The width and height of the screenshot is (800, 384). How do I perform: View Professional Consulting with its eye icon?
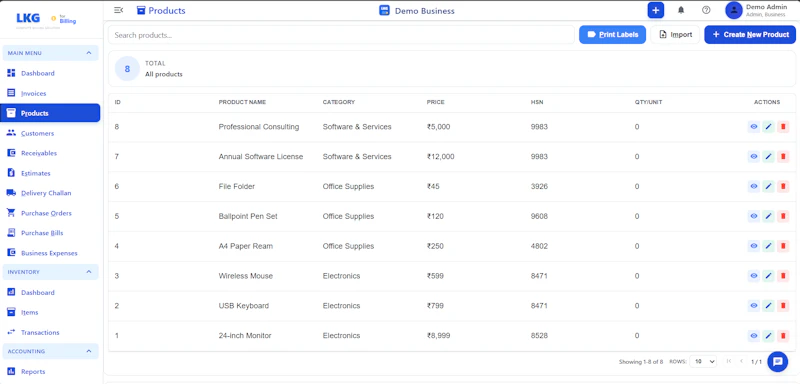(754, 127)
